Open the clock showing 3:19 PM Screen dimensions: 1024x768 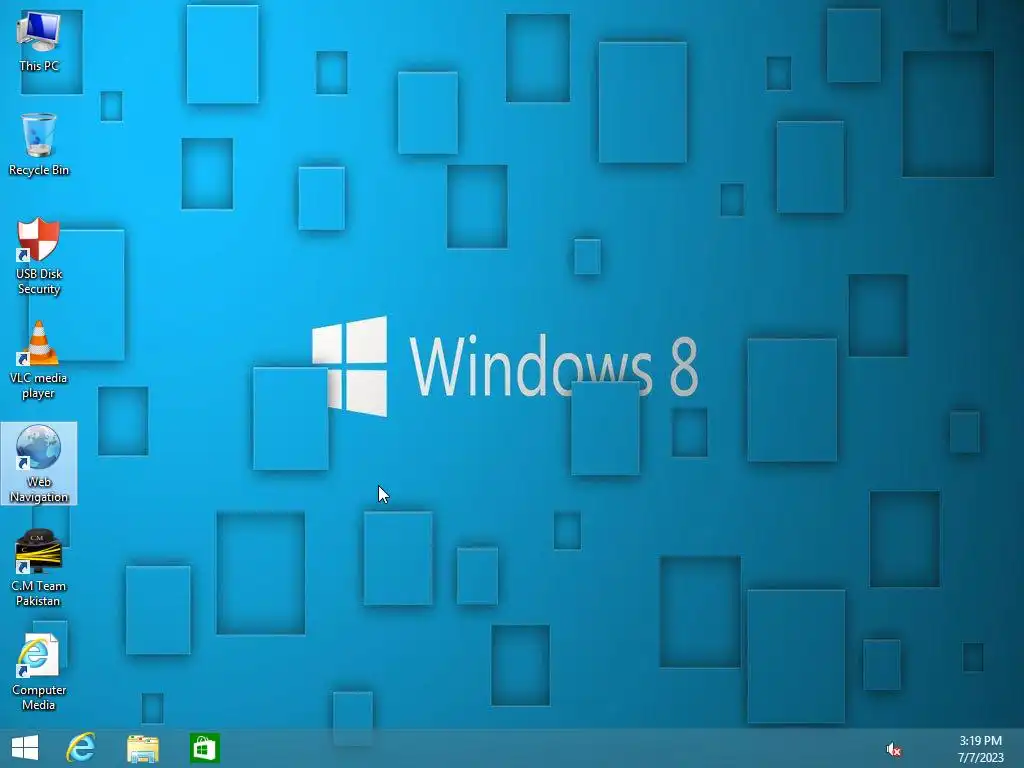(980, 749)
